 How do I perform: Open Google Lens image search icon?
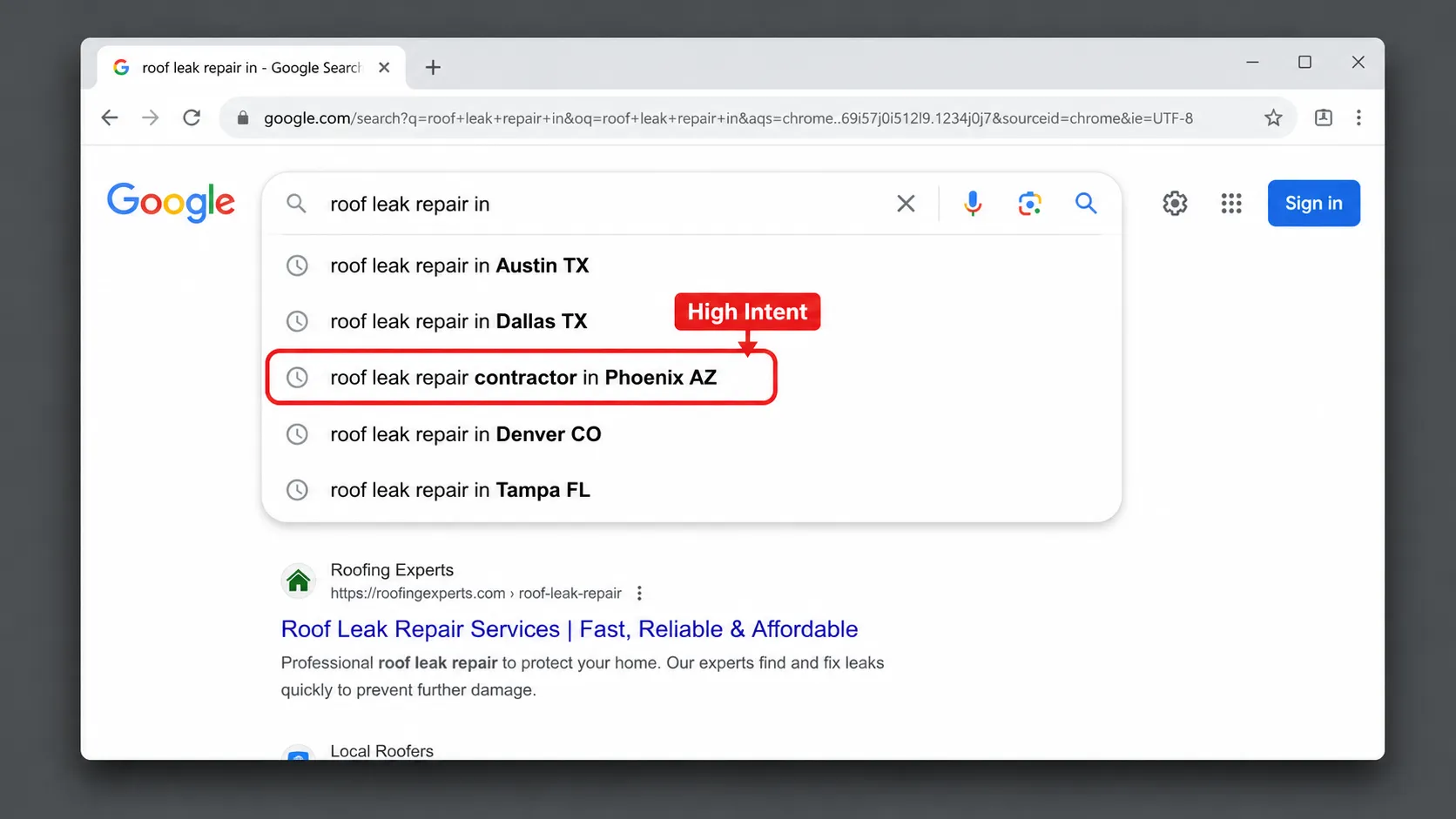1029,204
